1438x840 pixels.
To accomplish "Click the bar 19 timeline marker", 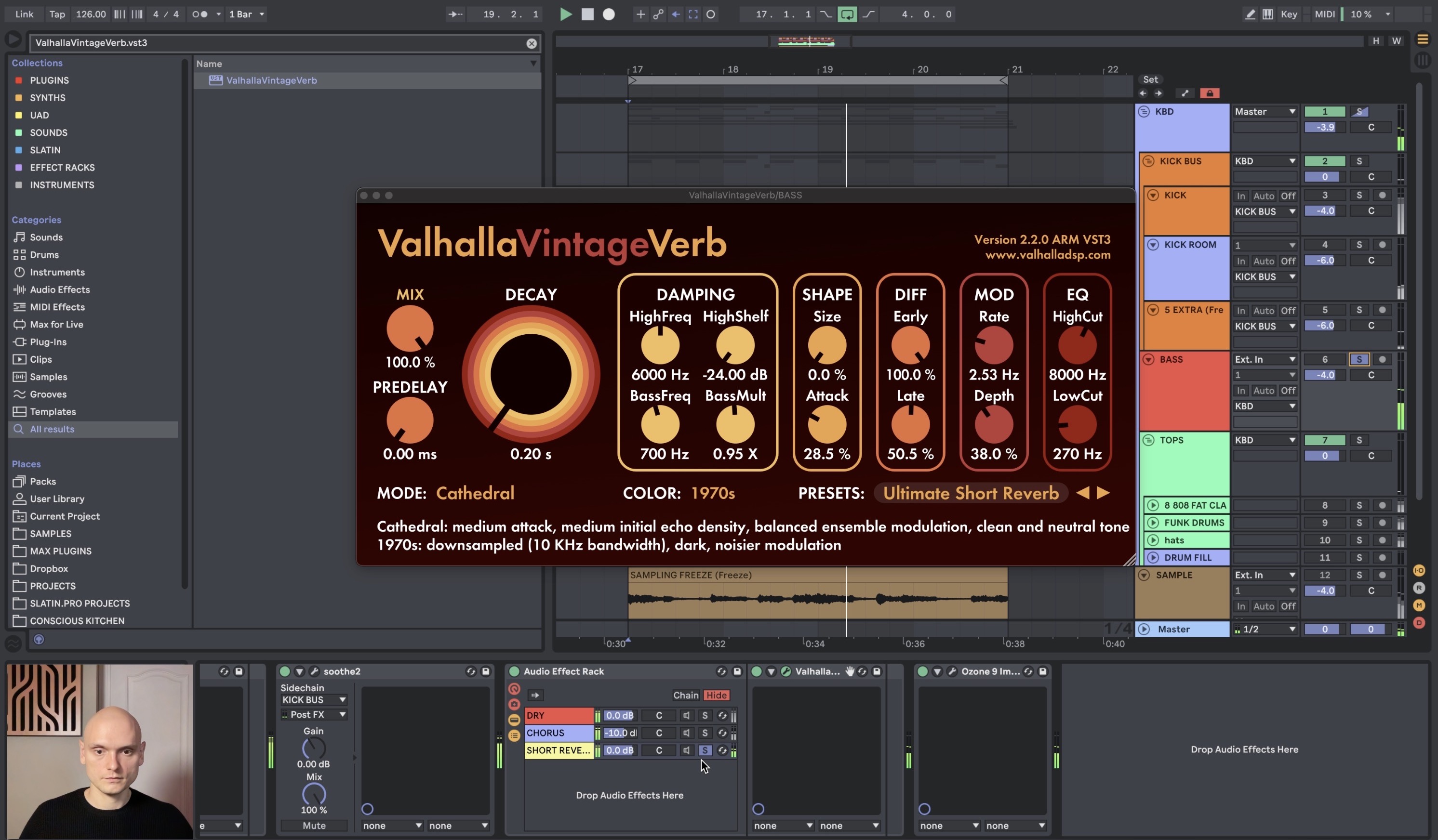I will 826,69.
